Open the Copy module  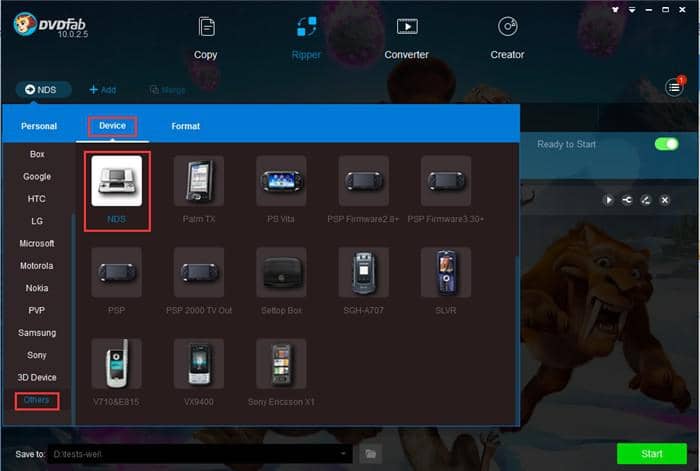point(206,38)
